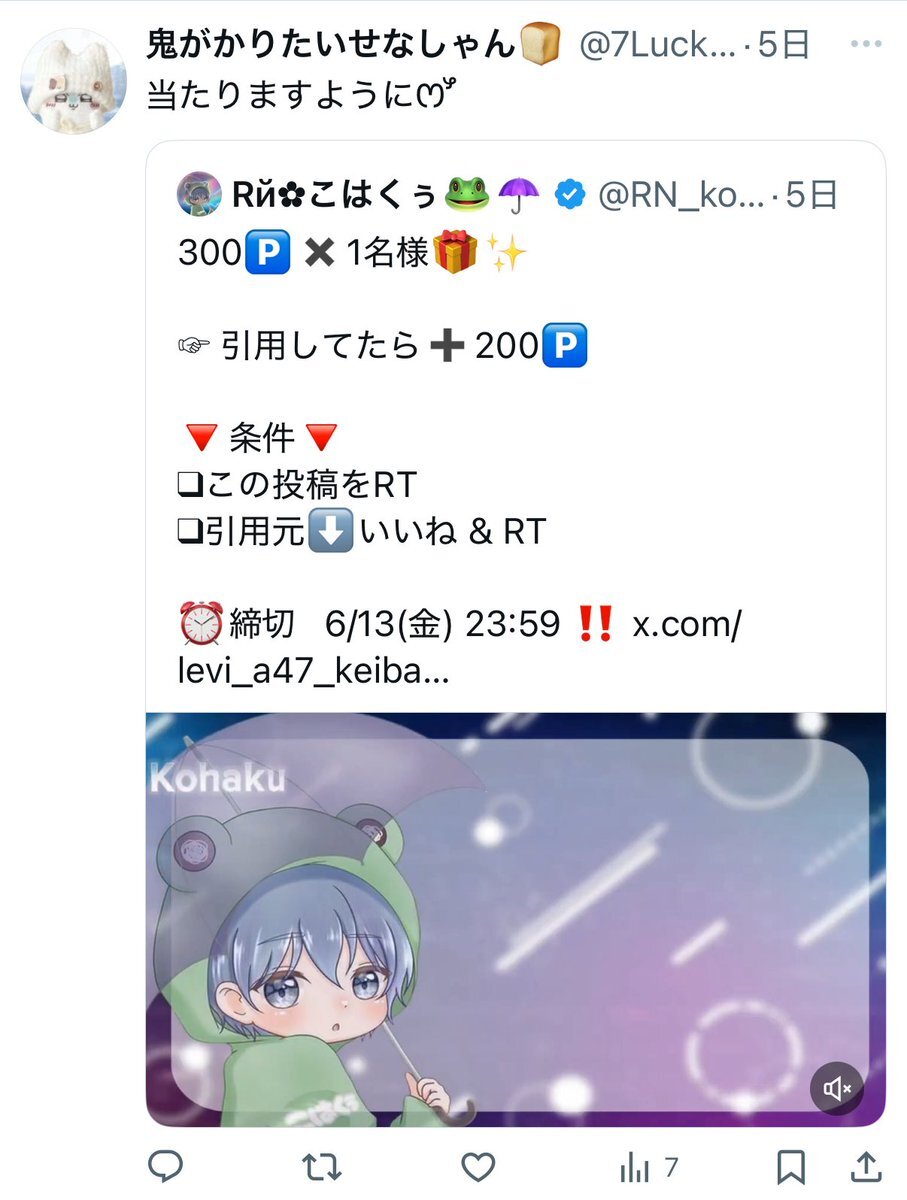Unmute the video with the speaker icon

coord(836,1088)
